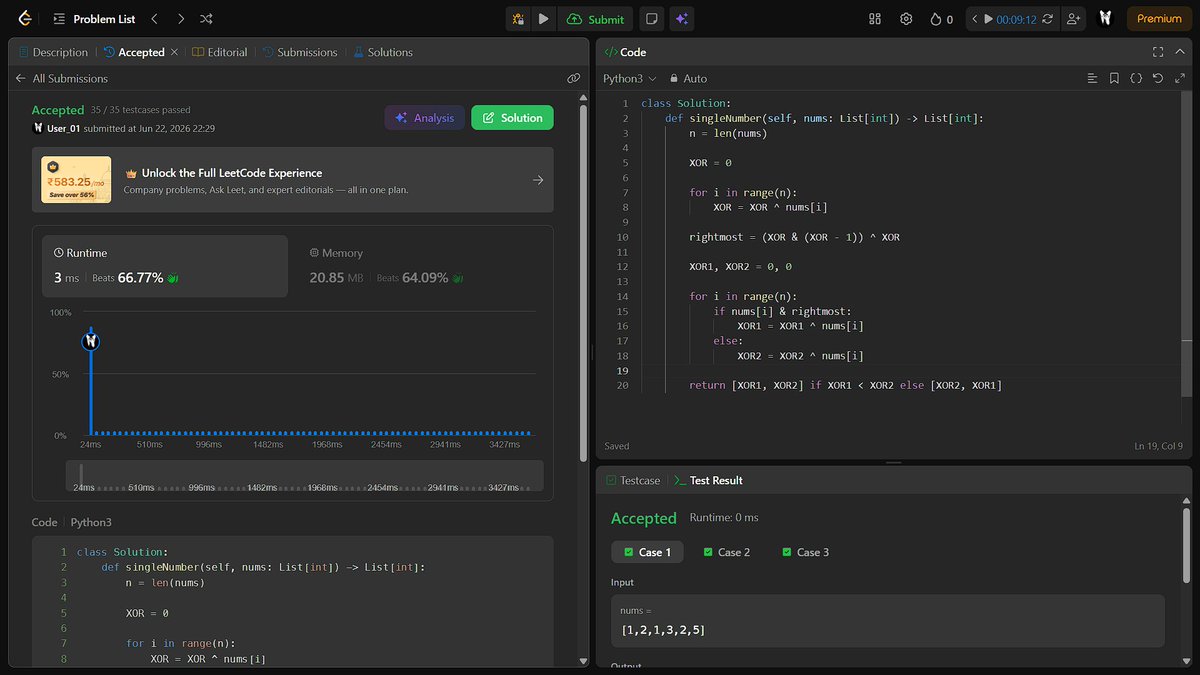Reset the timer with the refresh icon

[x=1048, y=18]
